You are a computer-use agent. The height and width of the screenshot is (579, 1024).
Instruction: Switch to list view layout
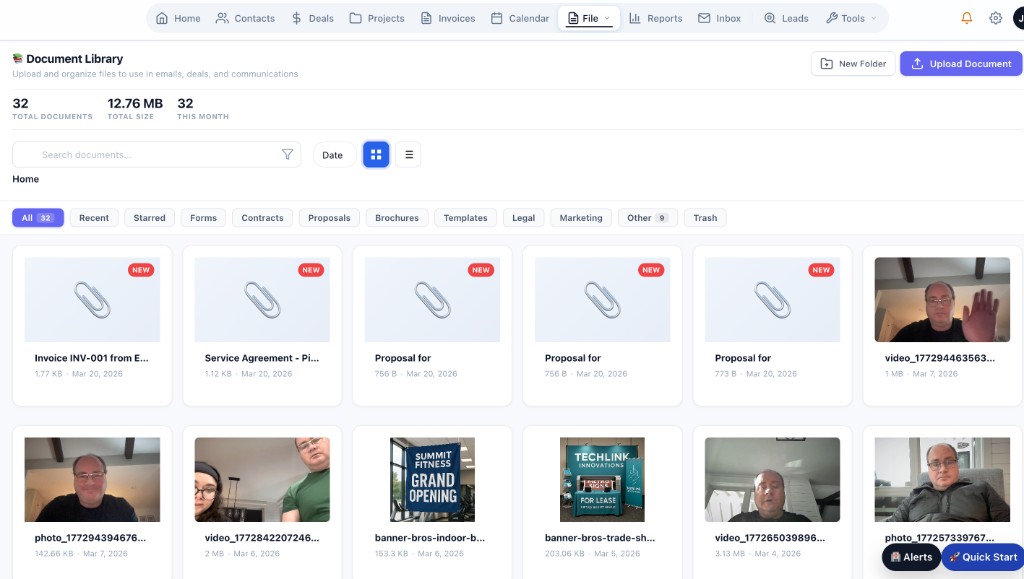pos(408,154)
